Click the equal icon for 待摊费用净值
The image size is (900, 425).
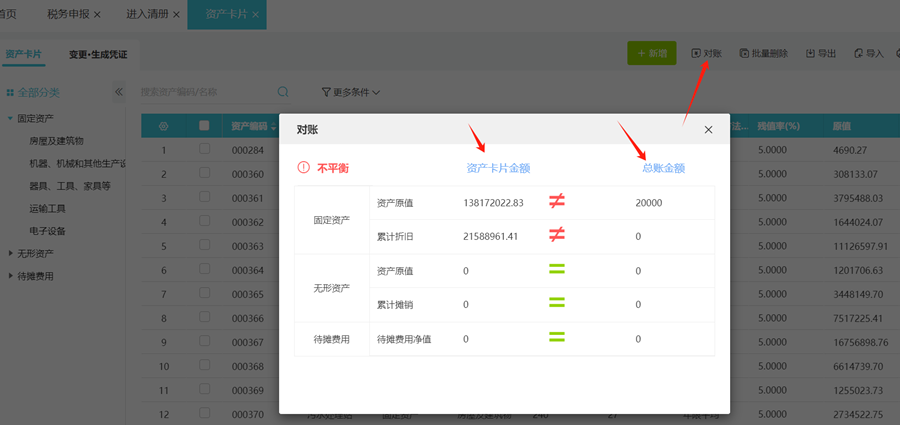557,338
